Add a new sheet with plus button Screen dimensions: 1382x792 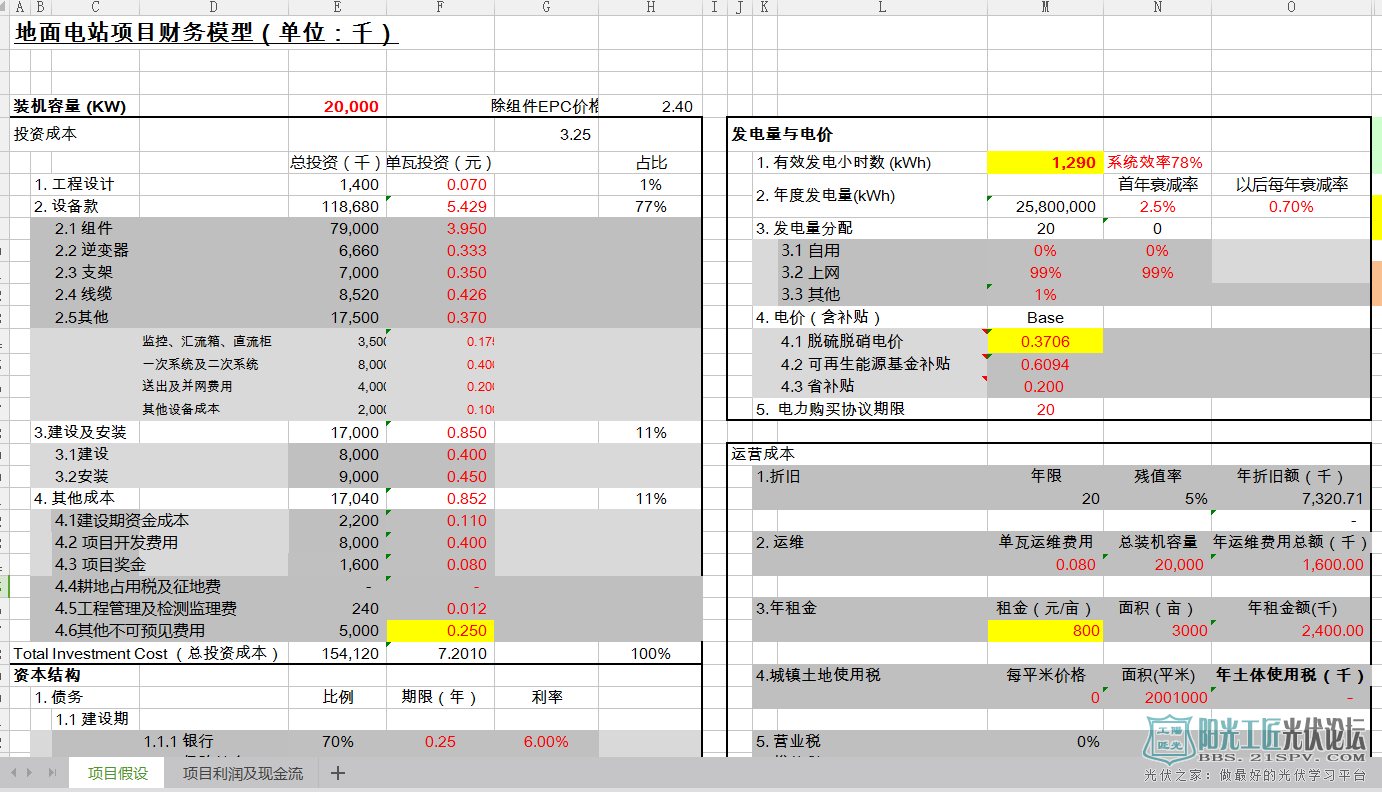click(338, 773)
